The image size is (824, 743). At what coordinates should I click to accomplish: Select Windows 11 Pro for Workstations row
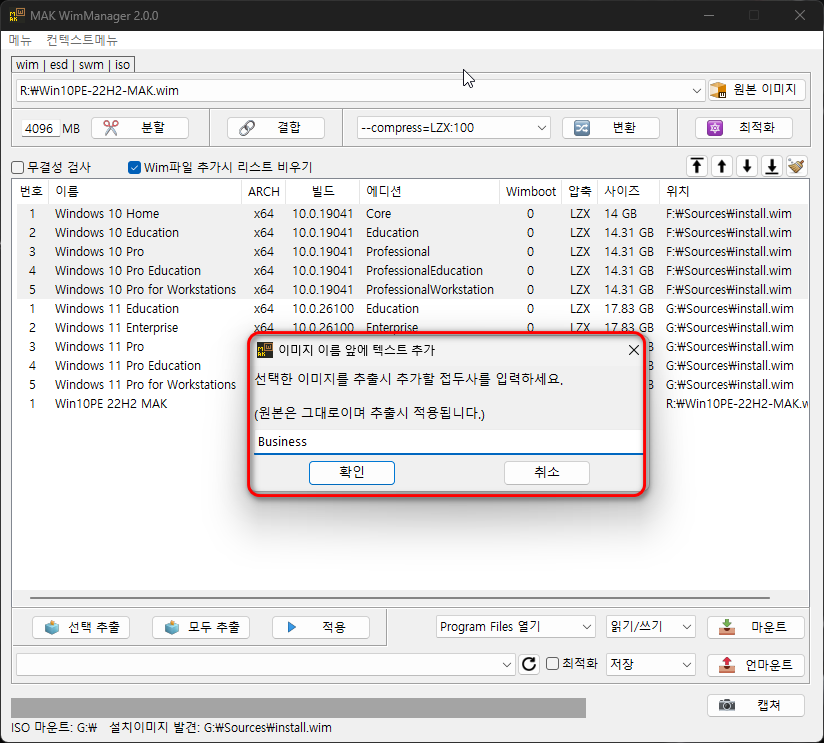click(x=131, y=385)
